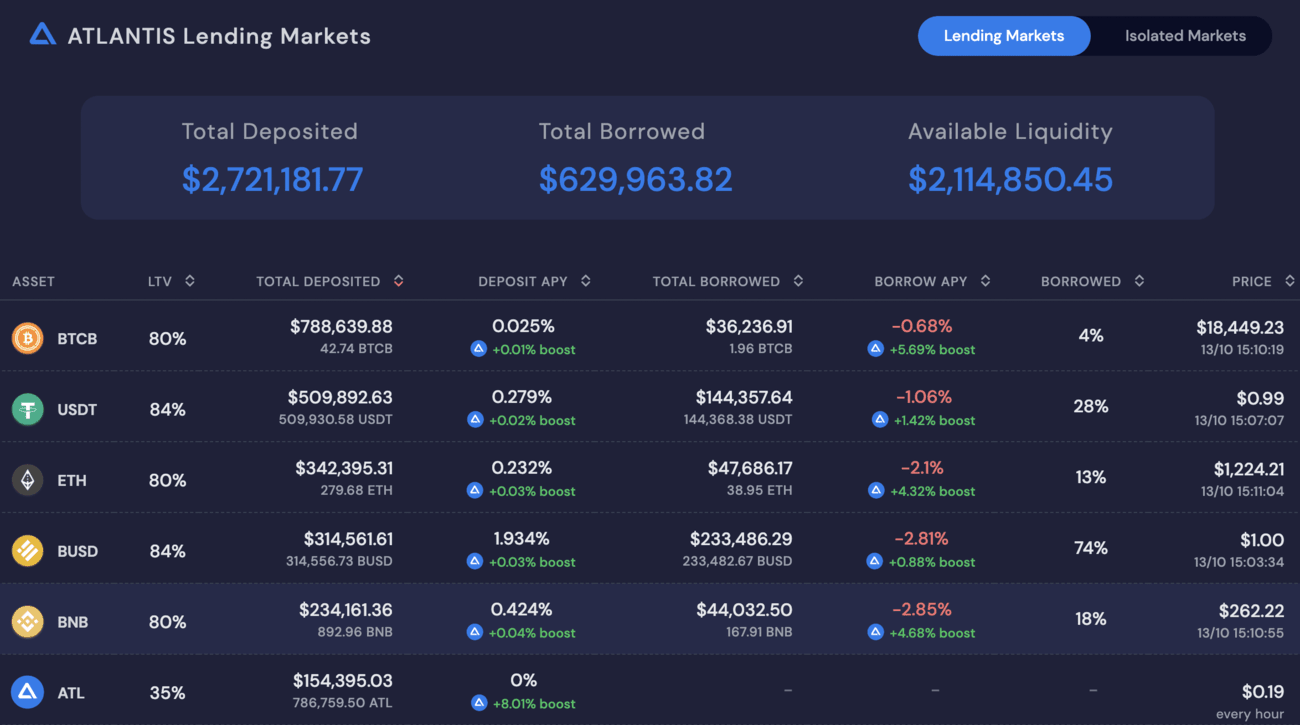The height and width of the screenshot is (725, 1300).
Task: Click BTCB total deposited $788,639.88
Action: (x=341, y=326)
